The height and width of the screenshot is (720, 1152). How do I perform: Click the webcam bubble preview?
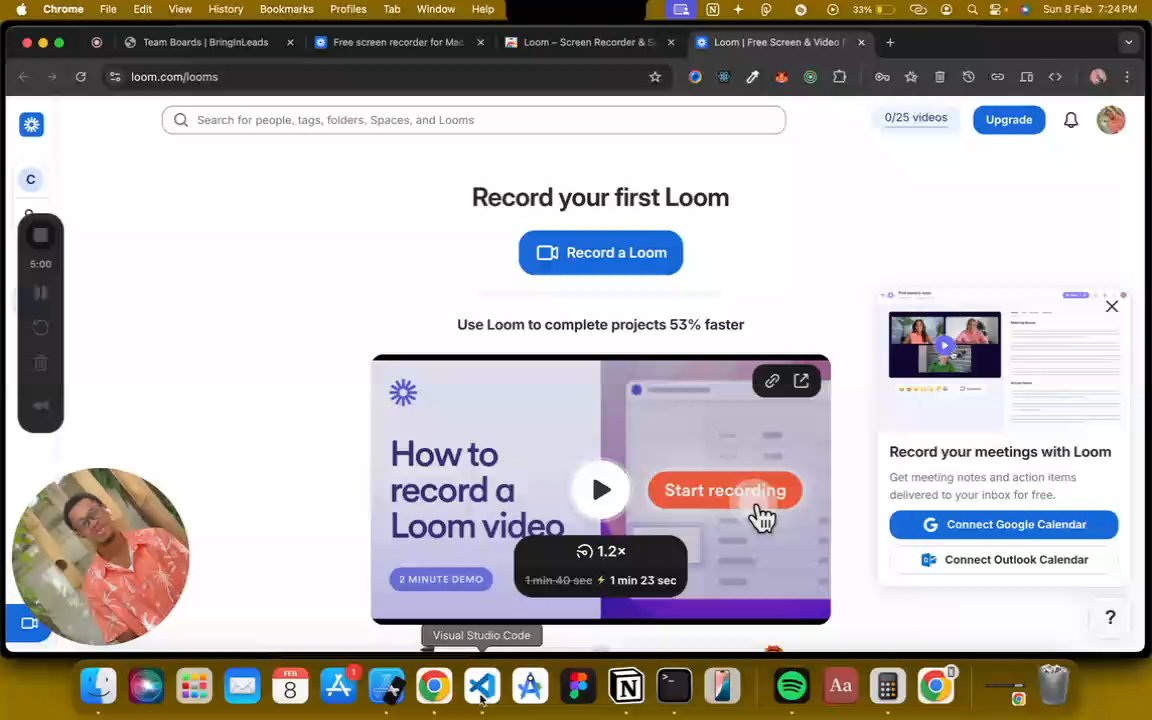pyautogui.click(x=101, y=556)
